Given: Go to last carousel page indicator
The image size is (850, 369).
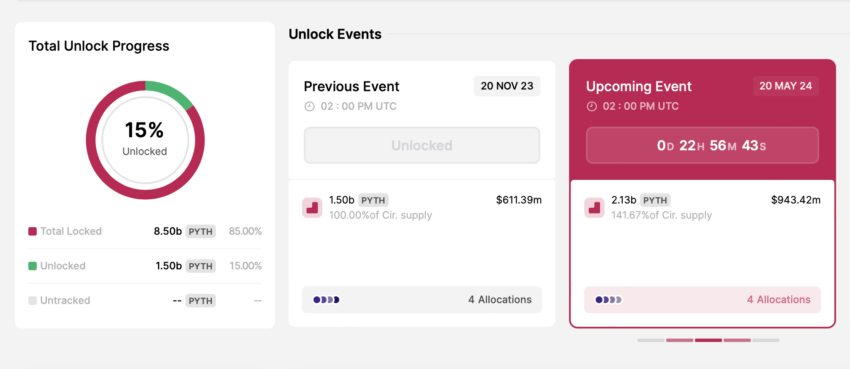Looking at the screenshot, I should (x=766, y=340).
